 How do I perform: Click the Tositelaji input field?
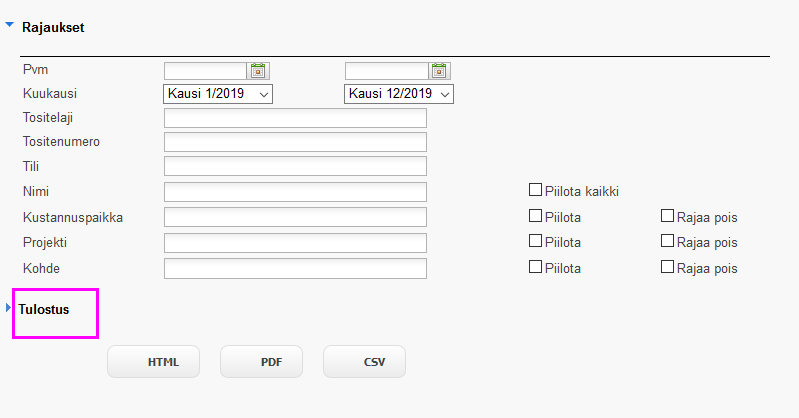click(x=295, y=118)
